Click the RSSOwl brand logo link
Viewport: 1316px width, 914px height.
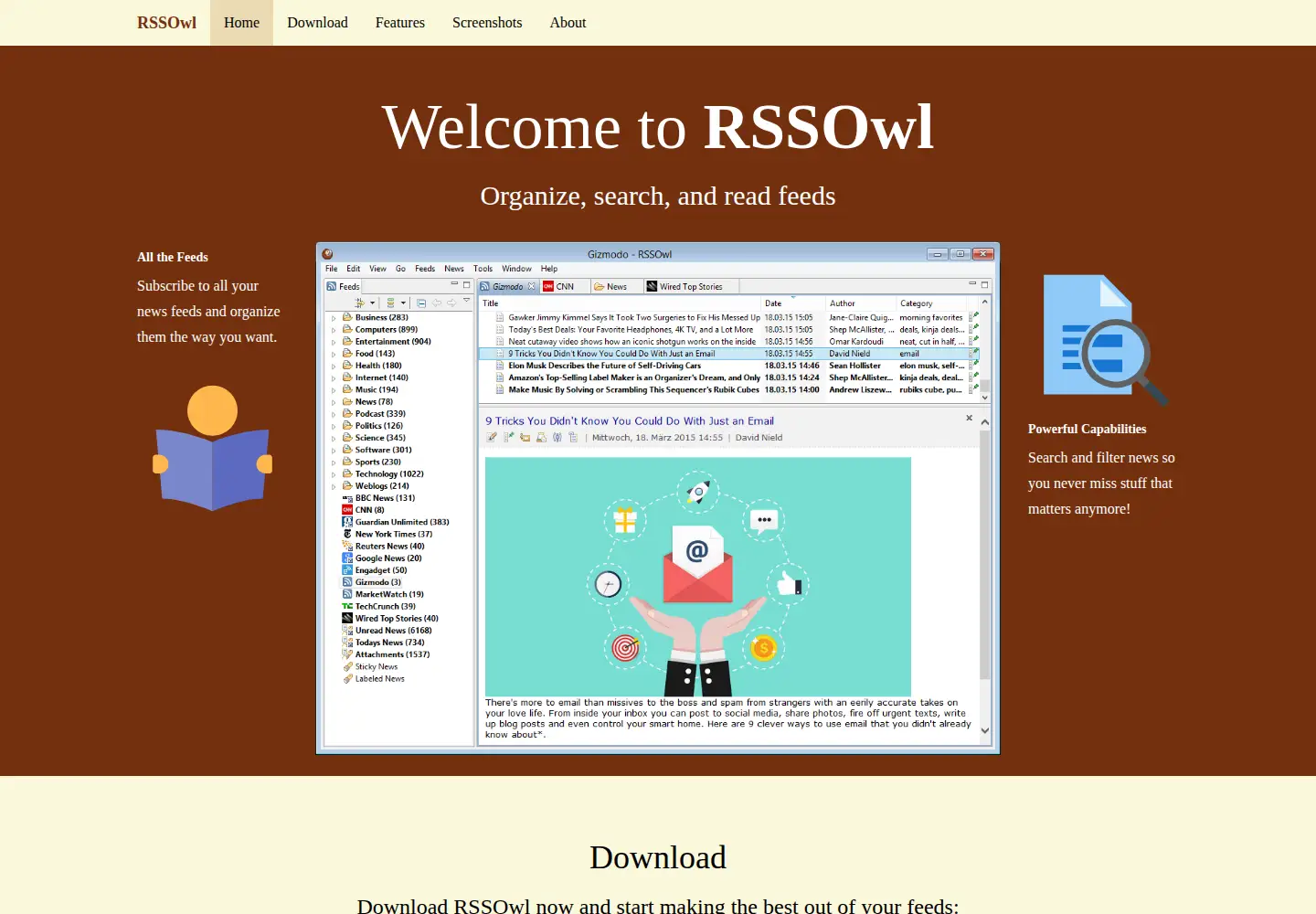pos(166,23)
